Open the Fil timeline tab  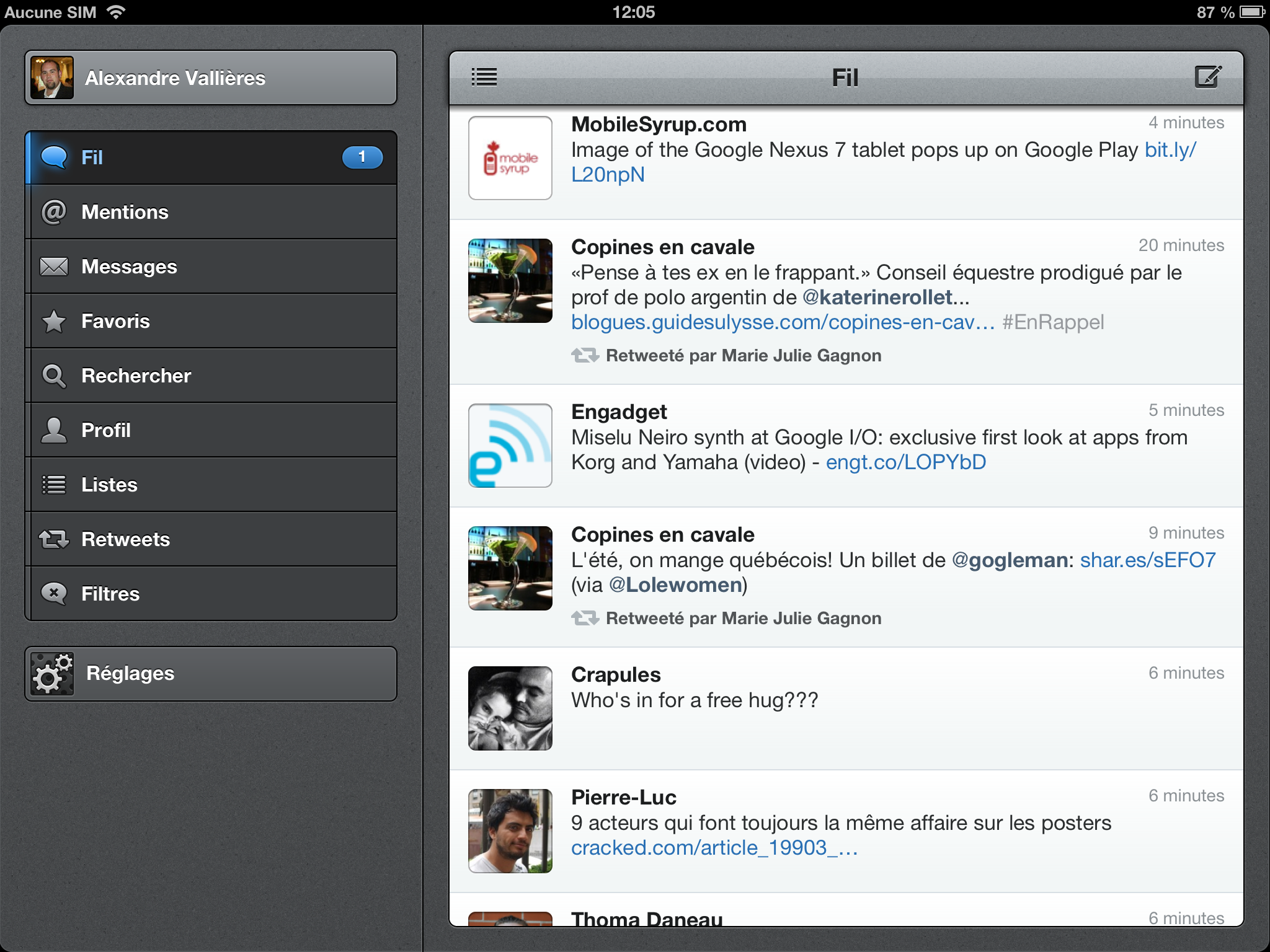pos(211,157)
